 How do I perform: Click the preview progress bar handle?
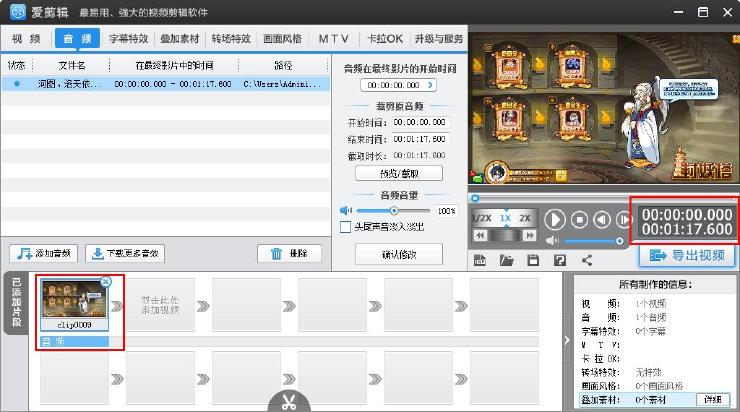(475, 198)
